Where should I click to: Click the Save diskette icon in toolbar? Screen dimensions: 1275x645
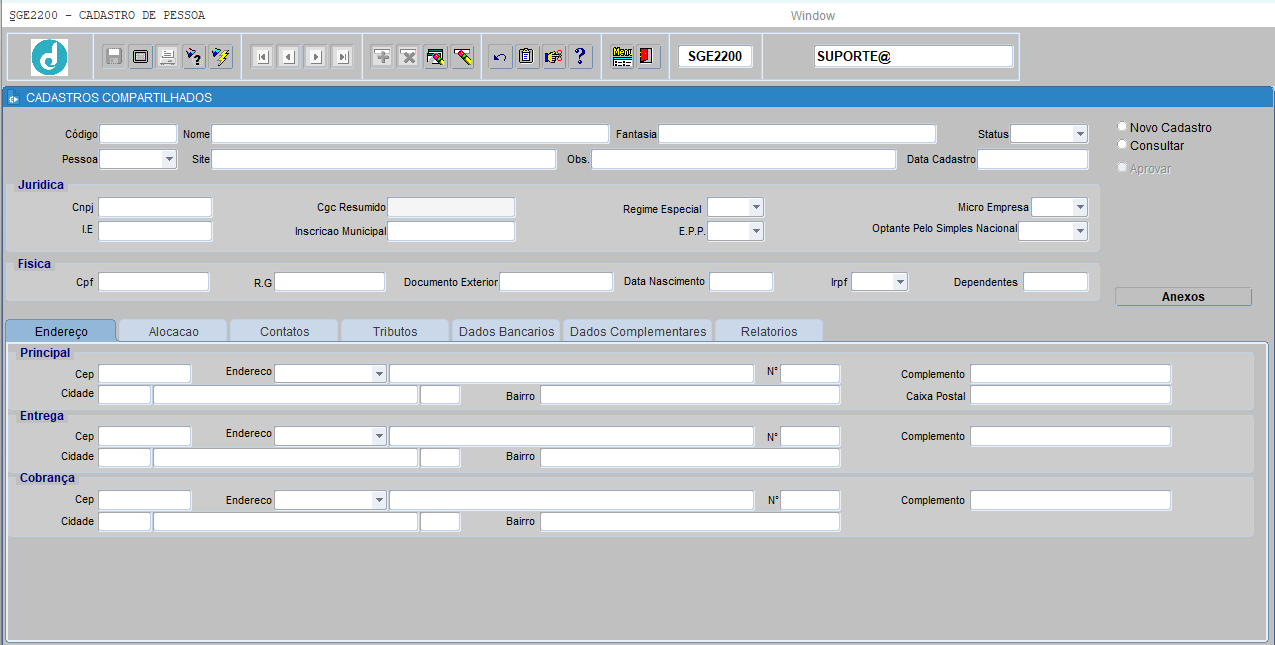click(x=114, y=57)
